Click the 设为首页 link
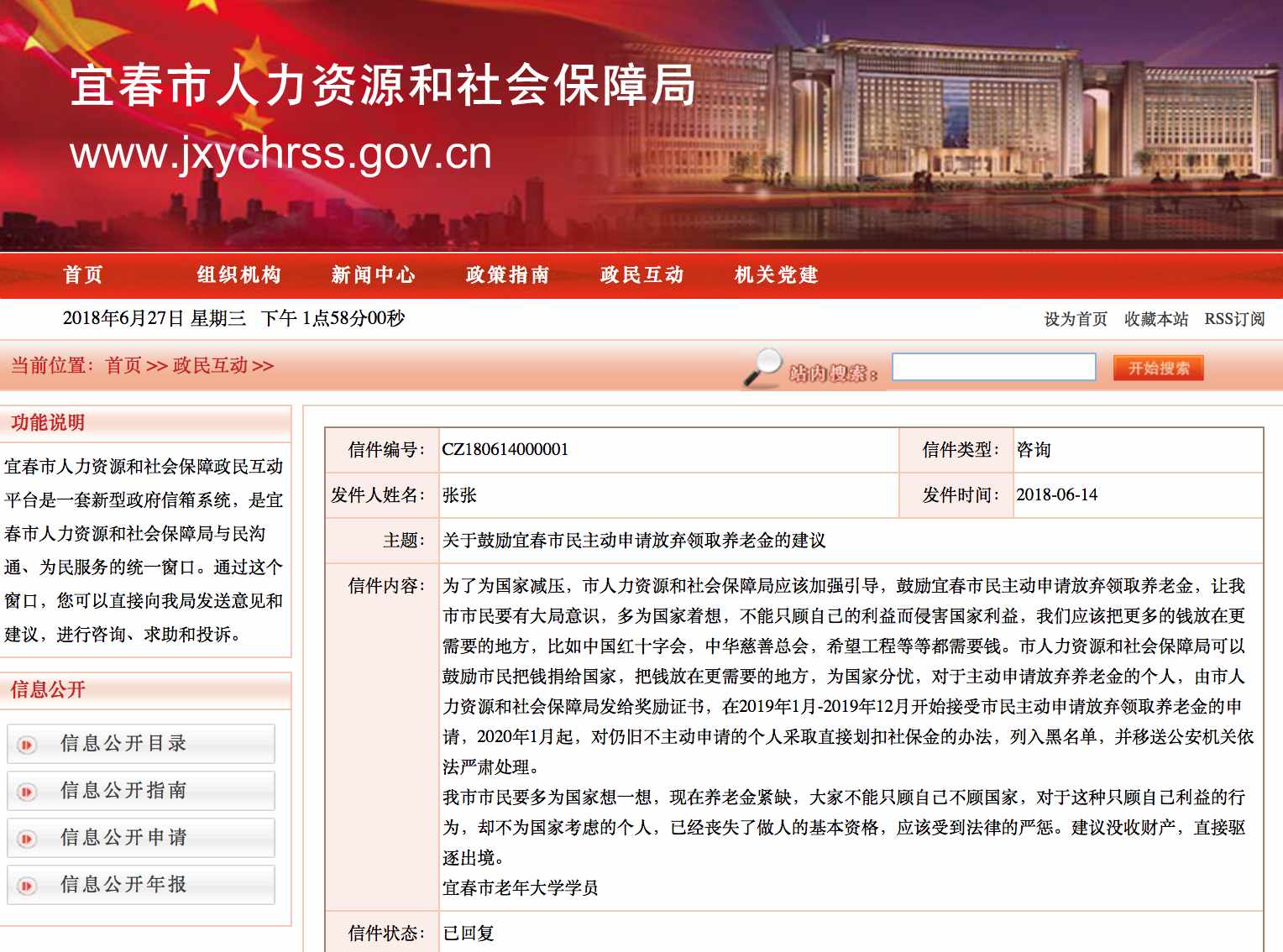The width and height of the screenshot is (1283, 952). [1076, 319]
